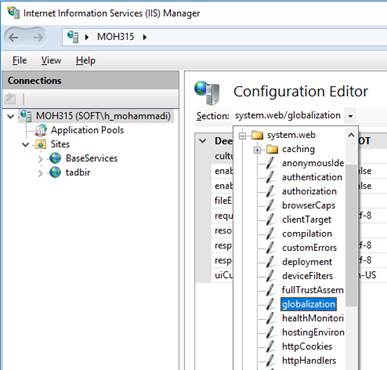Expand the tadbir site
This screenshot has height=370, width=387.
40,173
